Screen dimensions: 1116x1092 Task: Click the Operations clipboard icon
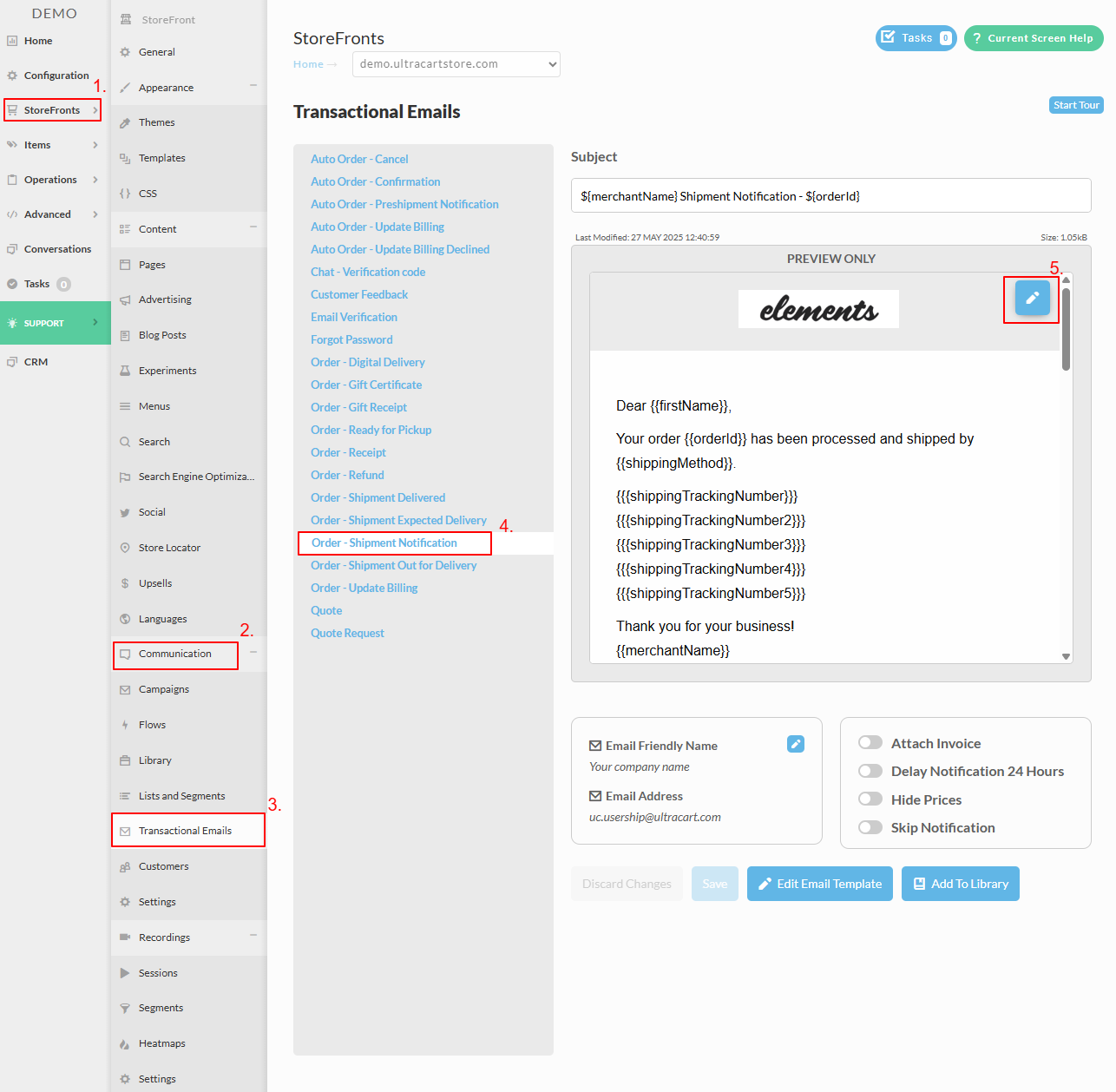pyautogui.click(x=12, y=180)
